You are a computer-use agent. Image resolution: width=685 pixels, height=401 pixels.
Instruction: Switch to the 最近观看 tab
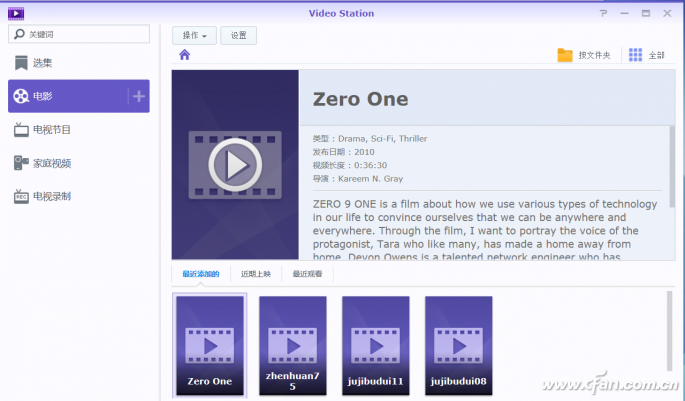click(307, 274)
